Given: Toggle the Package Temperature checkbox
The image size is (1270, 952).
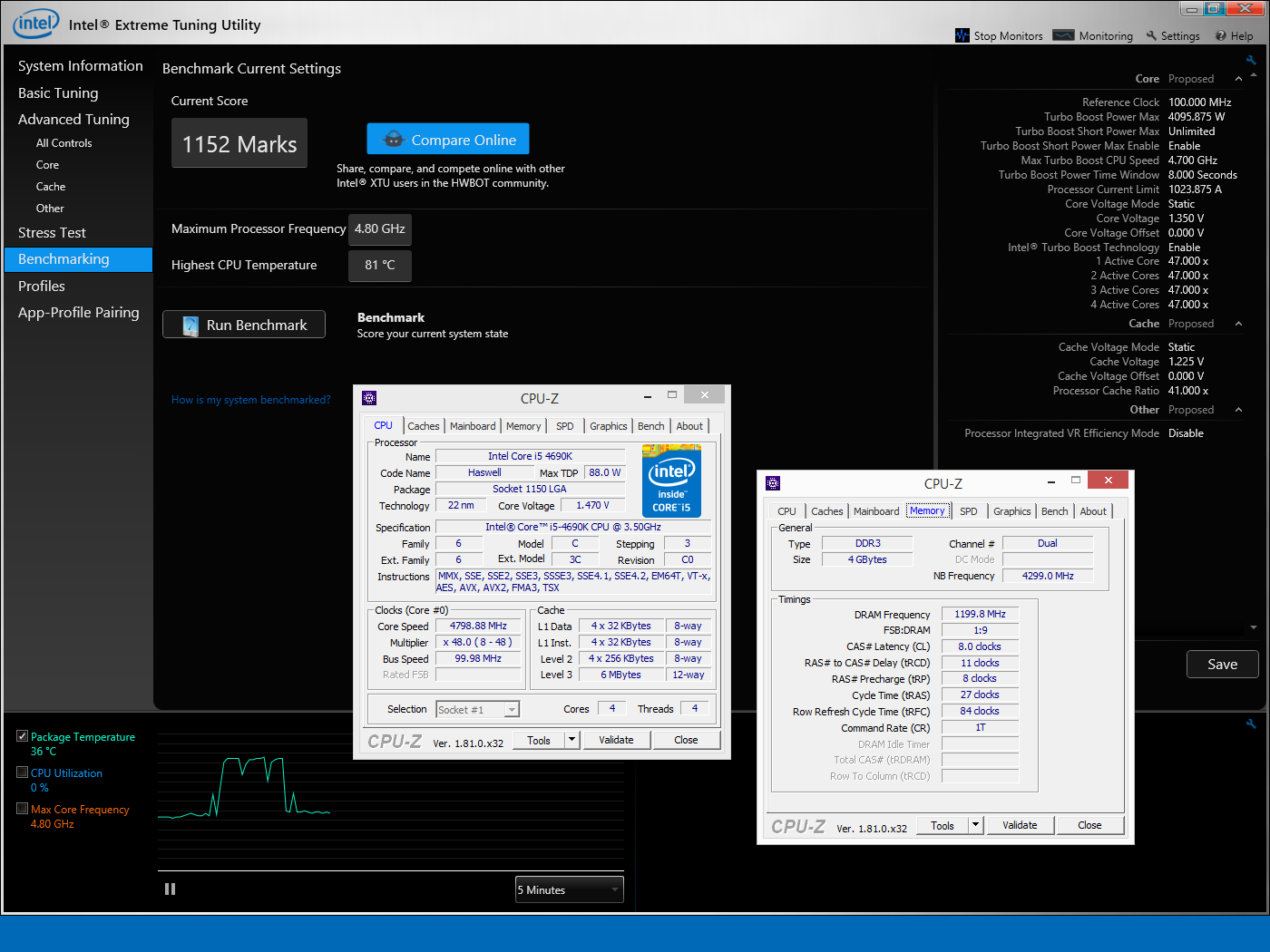Looking at the screenshot, I should (22, 736).
